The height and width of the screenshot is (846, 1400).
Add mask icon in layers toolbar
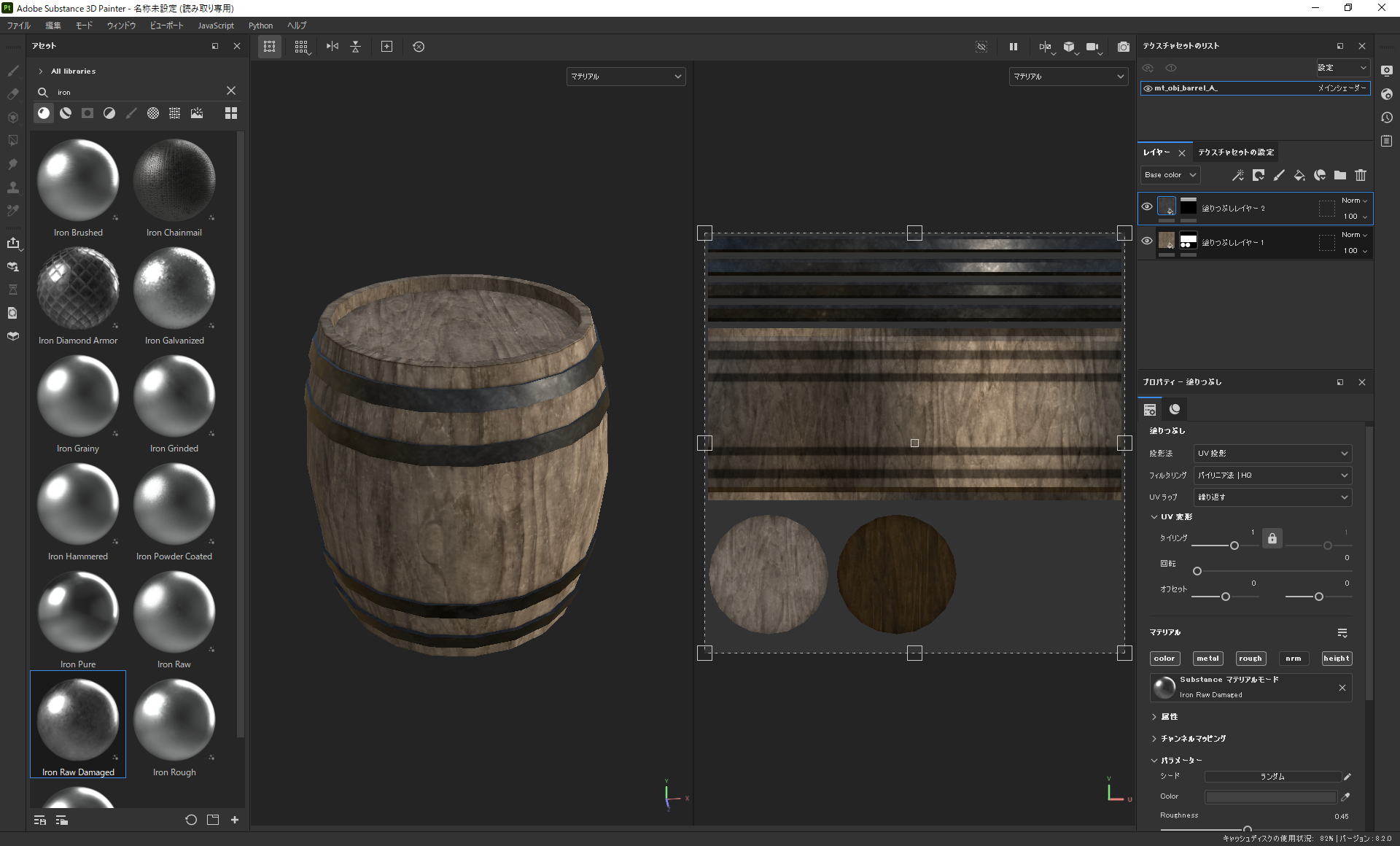point(1259,175)
